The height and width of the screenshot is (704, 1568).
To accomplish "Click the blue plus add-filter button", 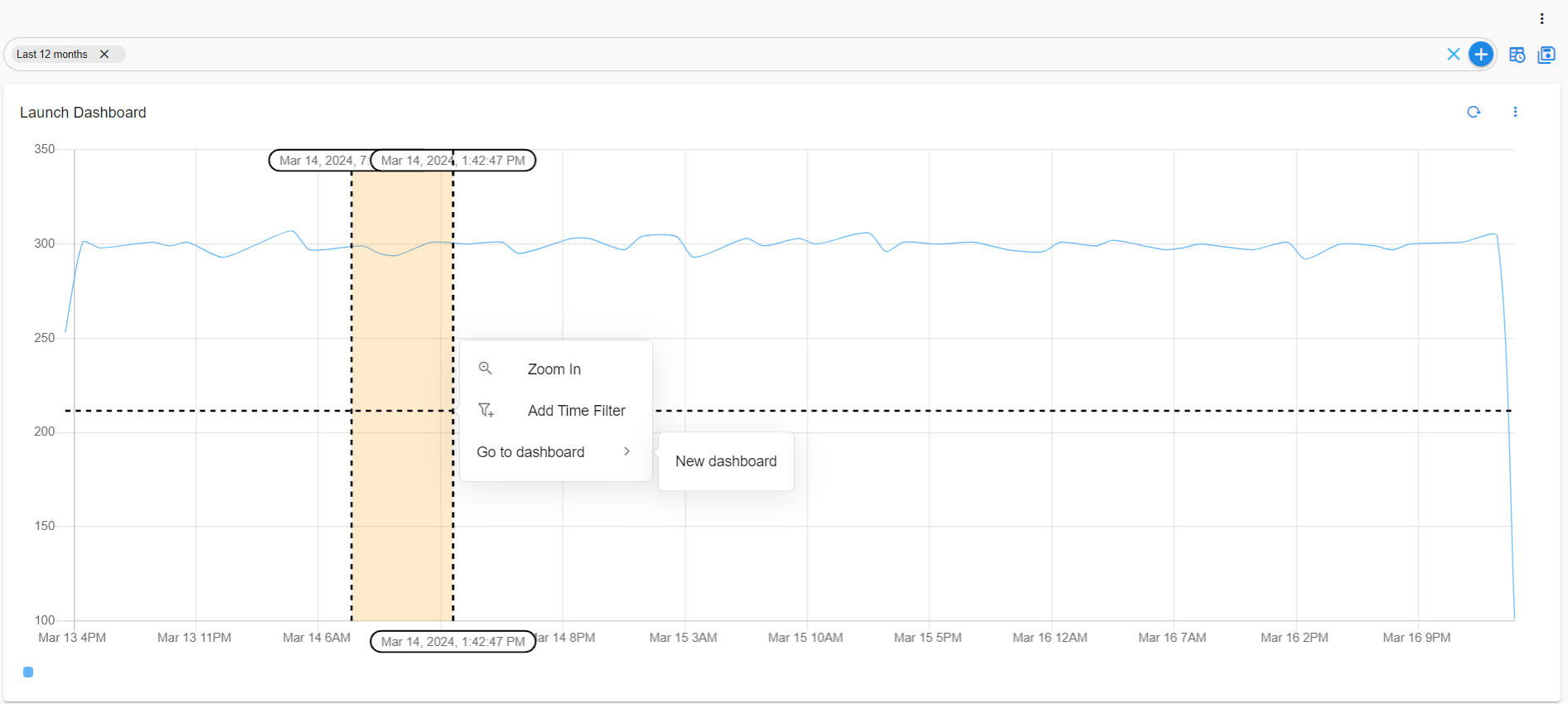I will (1480, 55).
